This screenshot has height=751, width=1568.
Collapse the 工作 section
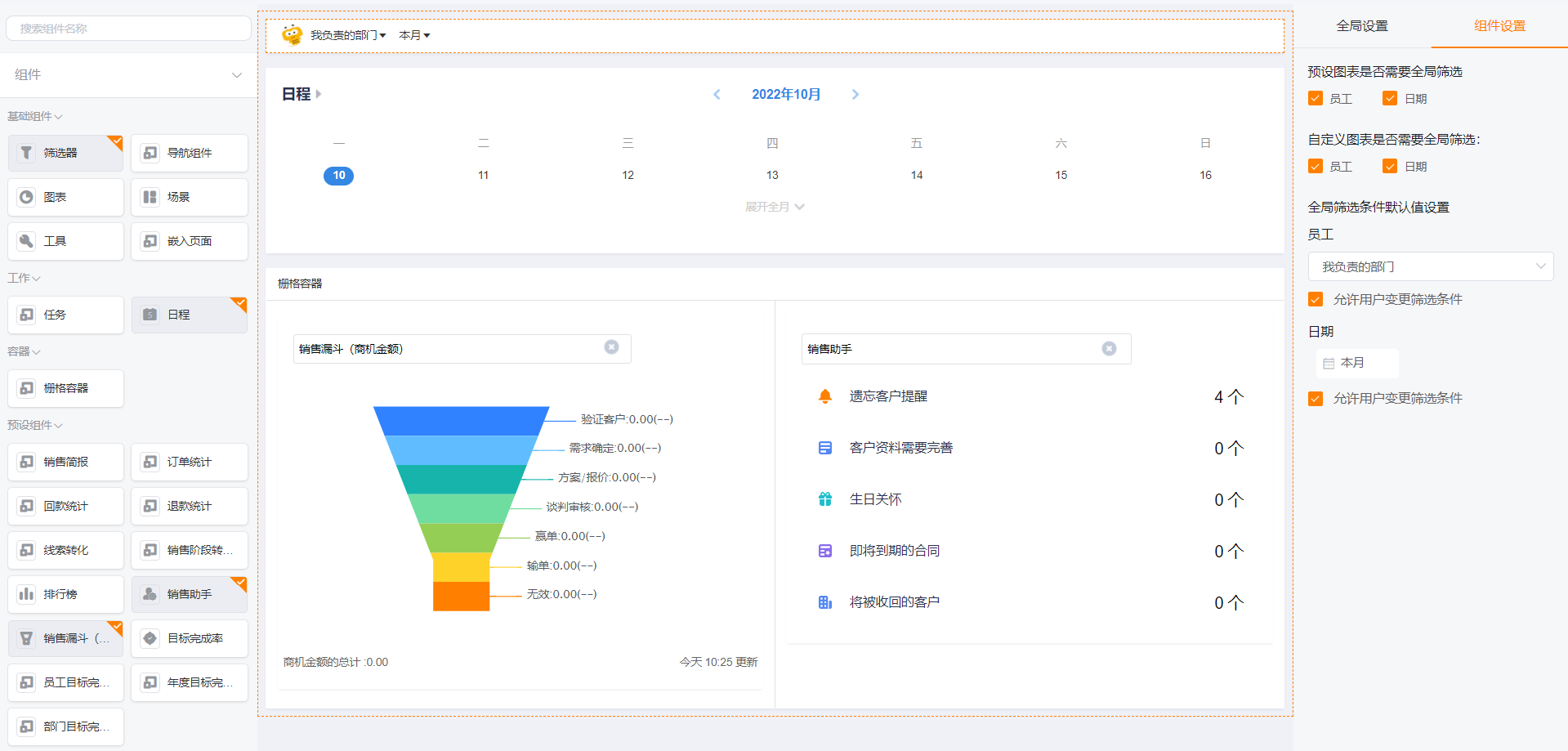(x=25, y=278)
